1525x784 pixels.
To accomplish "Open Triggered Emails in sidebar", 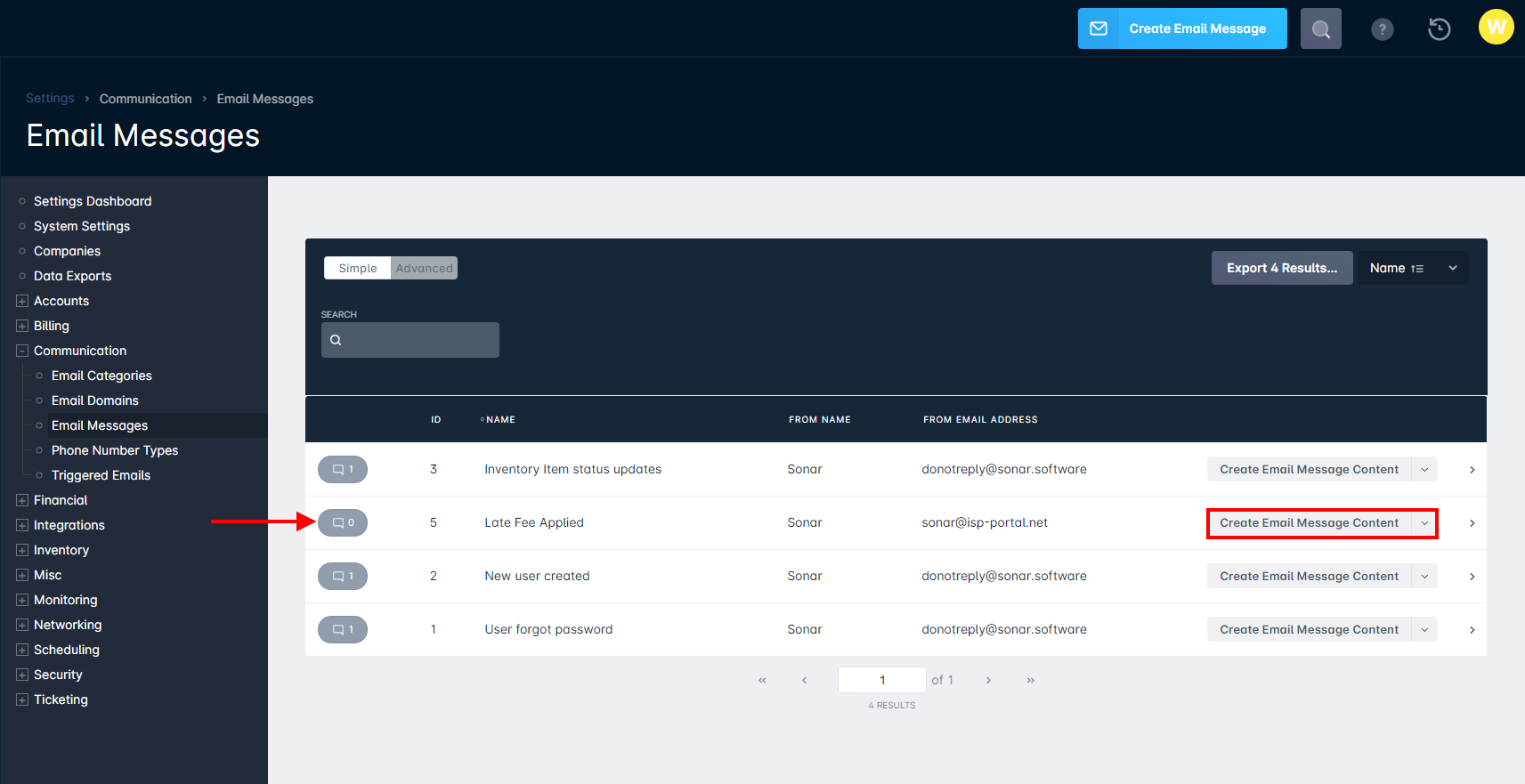I will click(x=101, y=475).
